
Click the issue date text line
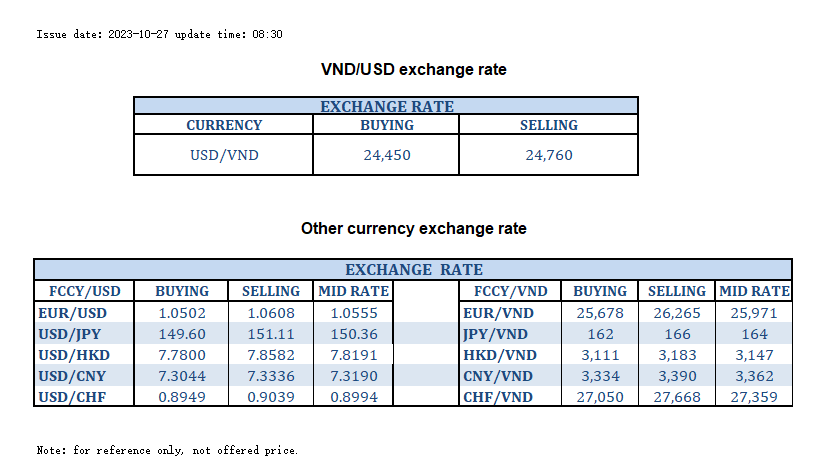tap(159, 34)
